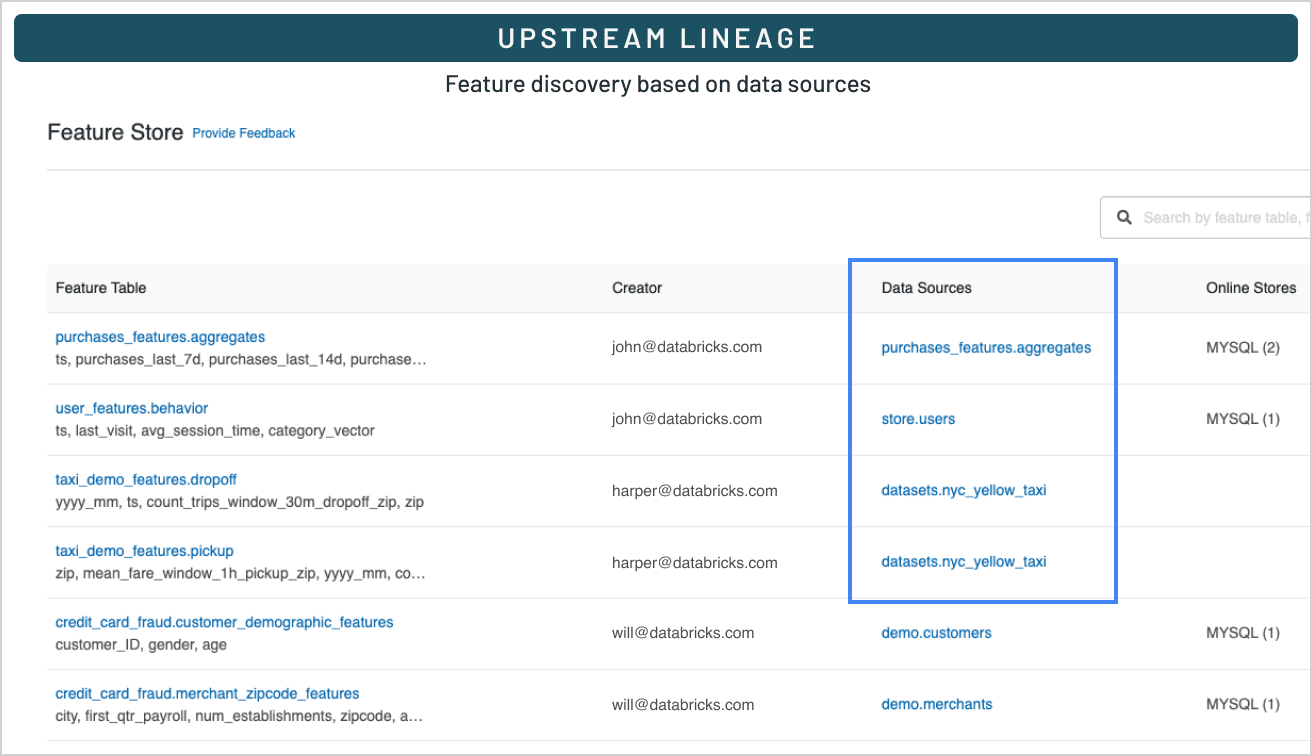Open datasets.nyc_yellow_taxi in the pickup row
1312x756 pixels.
[963, 561]
